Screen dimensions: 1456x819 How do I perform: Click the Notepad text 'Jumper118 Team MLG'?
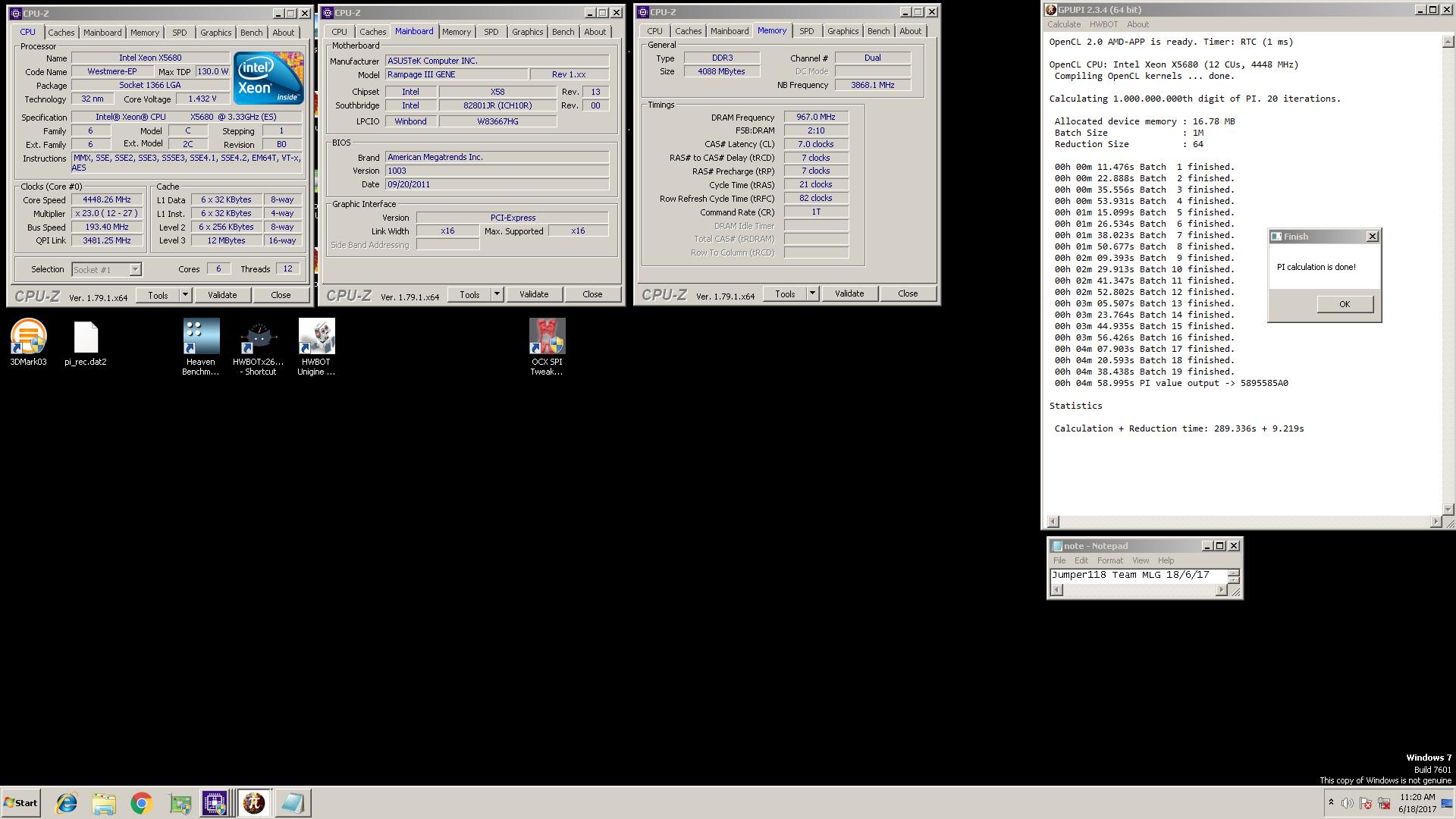click(x=1106, y=575)
